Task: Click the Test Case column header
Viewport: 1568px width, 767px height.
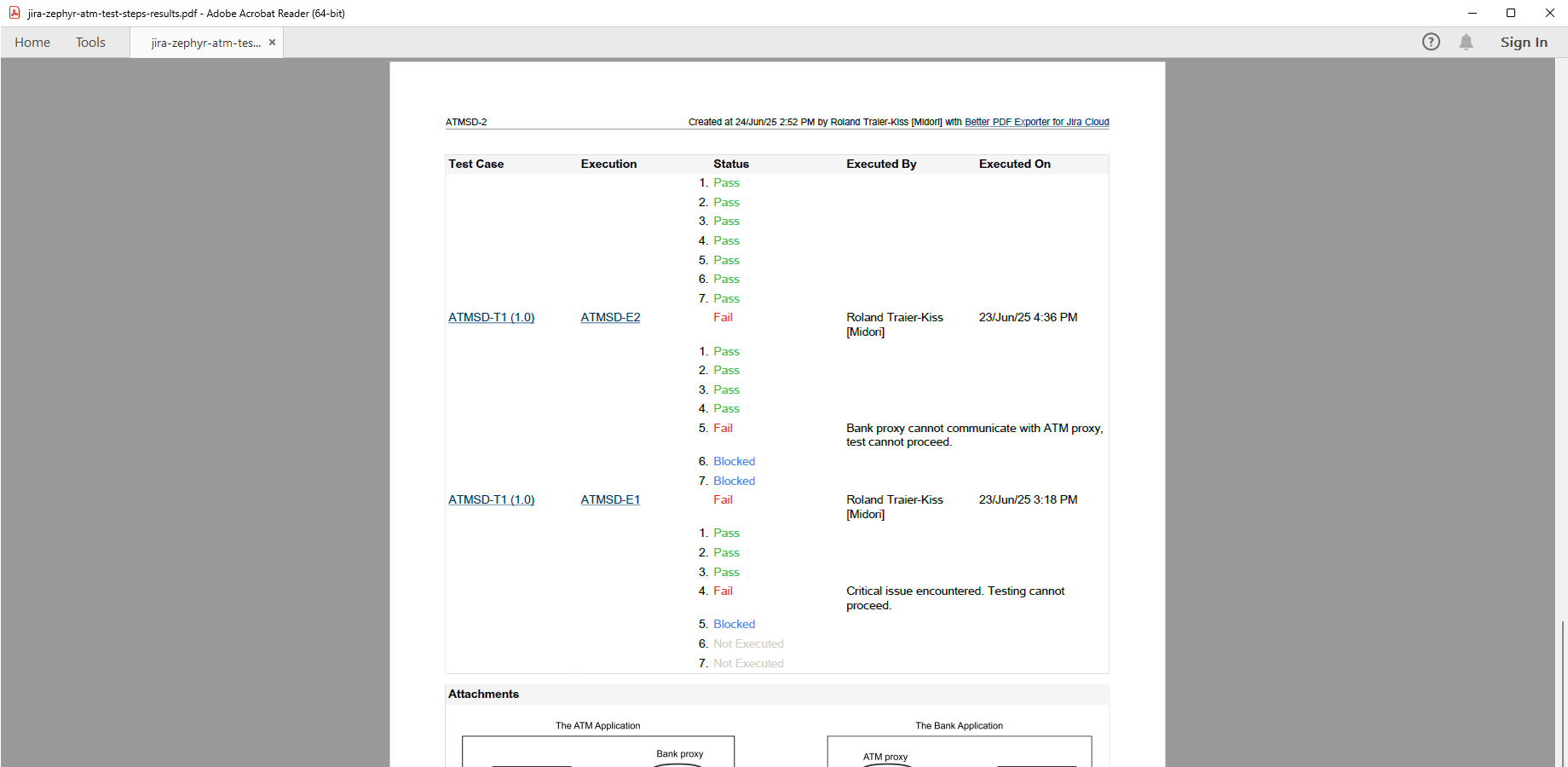Action: pyautogui.click(x=476, y=164)
